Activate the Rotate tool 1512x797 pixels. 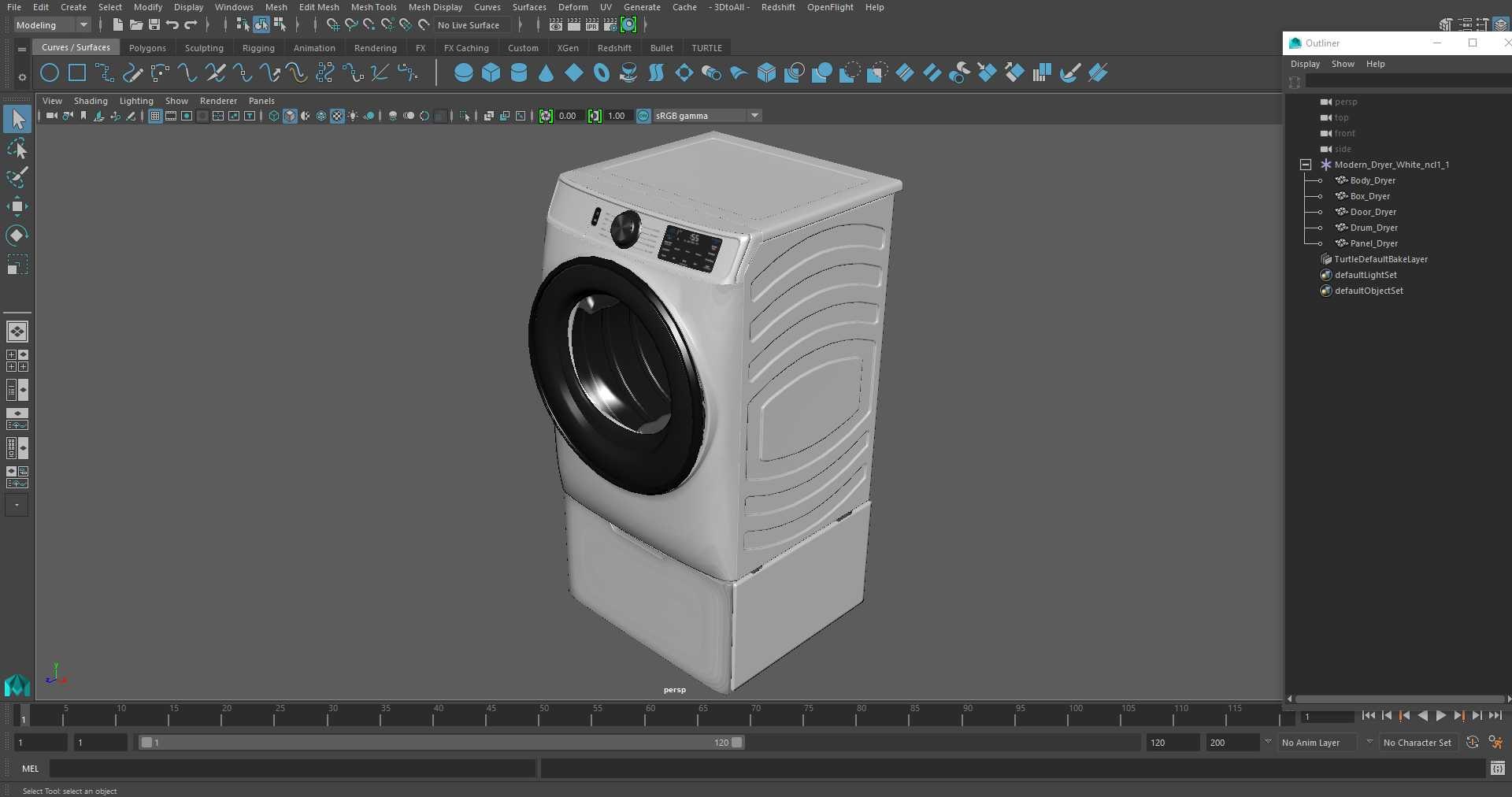[17, 235]
